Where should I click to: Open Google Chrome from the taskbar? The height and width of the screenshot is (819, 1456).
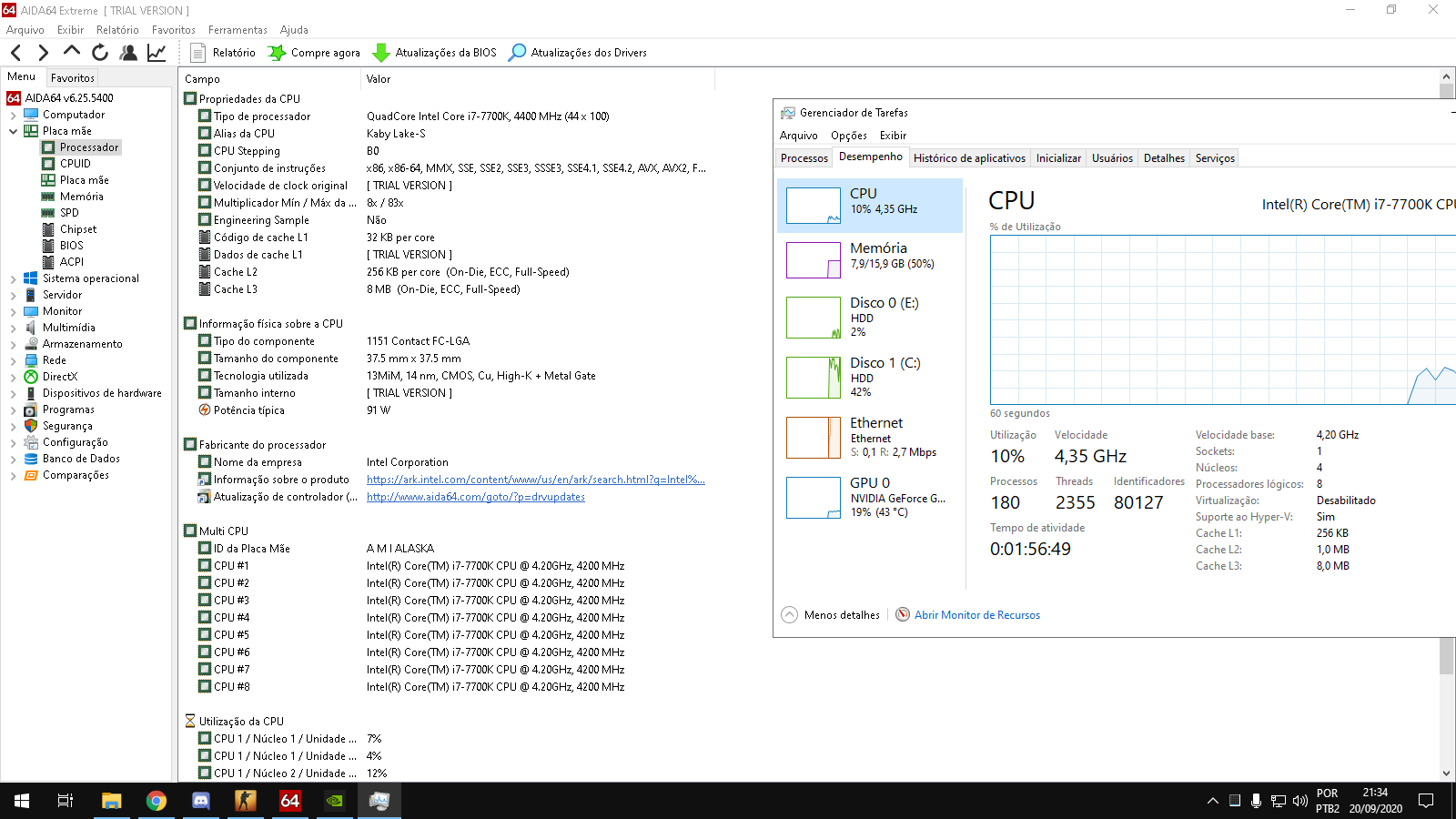(157, 801)
